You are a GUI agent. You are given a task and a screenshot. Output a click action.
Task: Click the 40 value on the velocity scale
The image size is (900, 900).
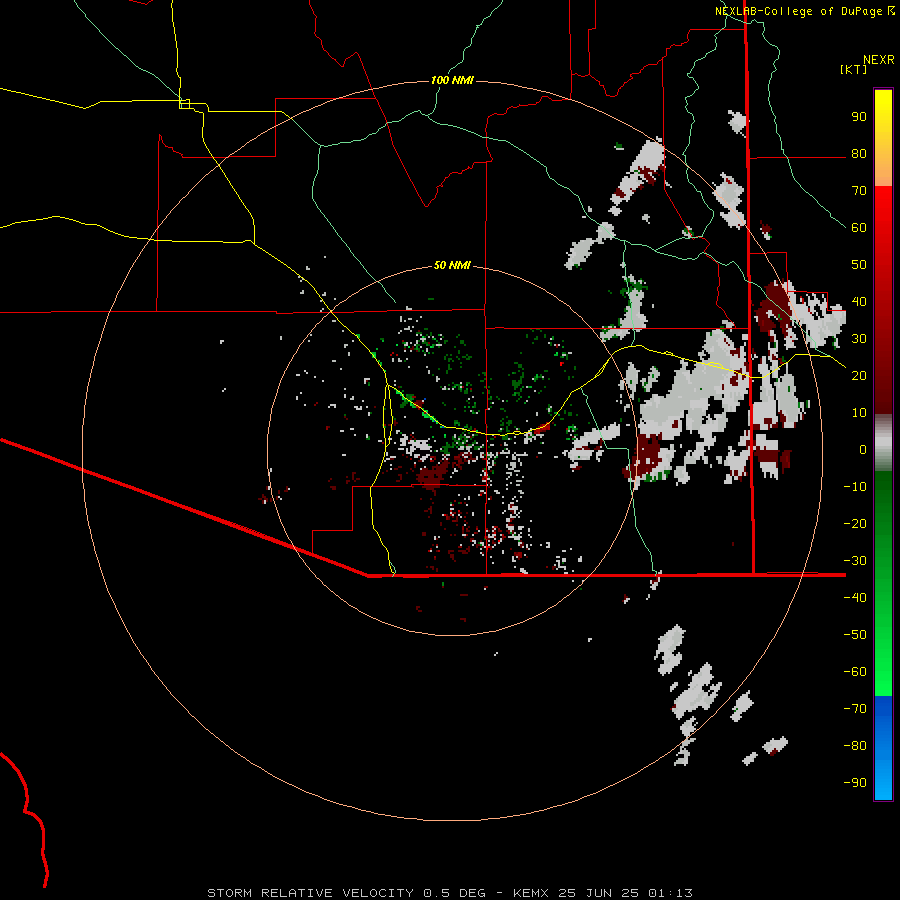pos(859,301)
